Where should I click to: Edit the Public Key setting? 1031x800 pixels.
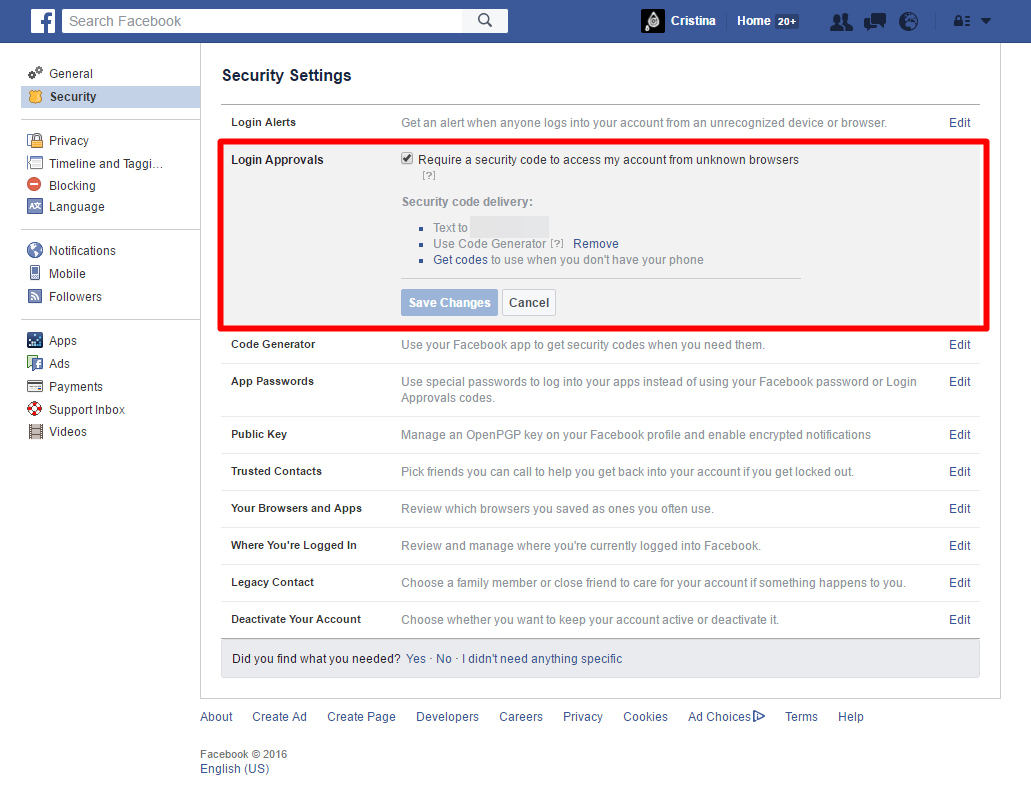pyautogui.click(x=959, y=435)
